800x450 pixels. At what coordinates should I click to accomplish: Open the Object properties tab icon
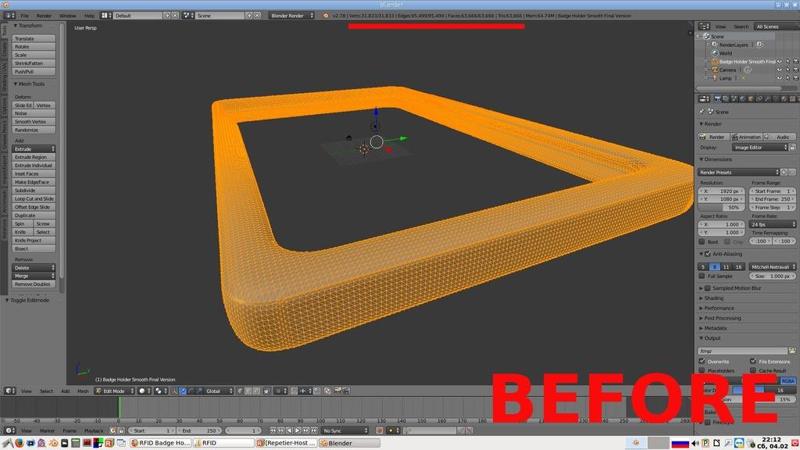tap(751, 98)
